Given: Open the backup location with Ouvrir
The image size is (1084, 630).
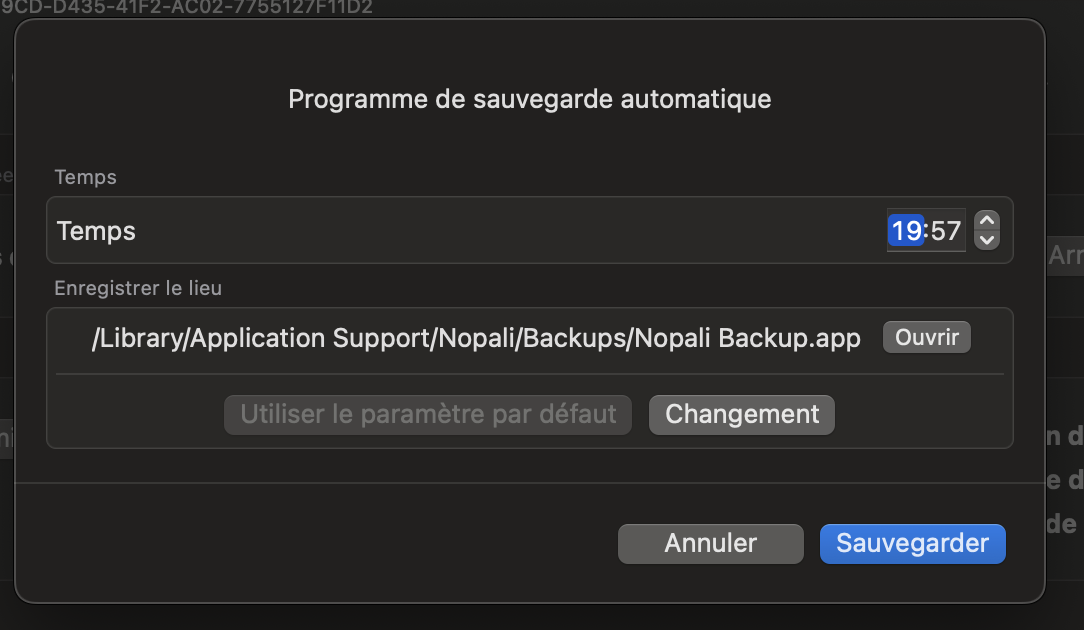Looking at the screenshot, I should point(926,337).
